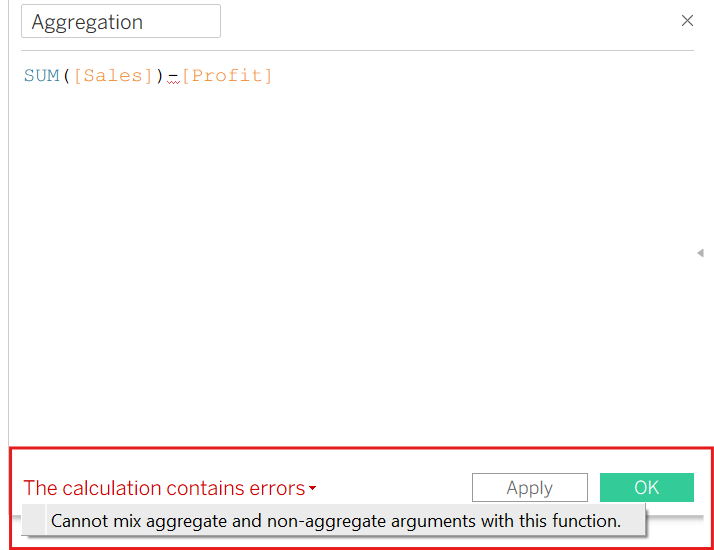Click the word "function" in the error tooltip
714x550 pixels.
click(x=586, y=521)
